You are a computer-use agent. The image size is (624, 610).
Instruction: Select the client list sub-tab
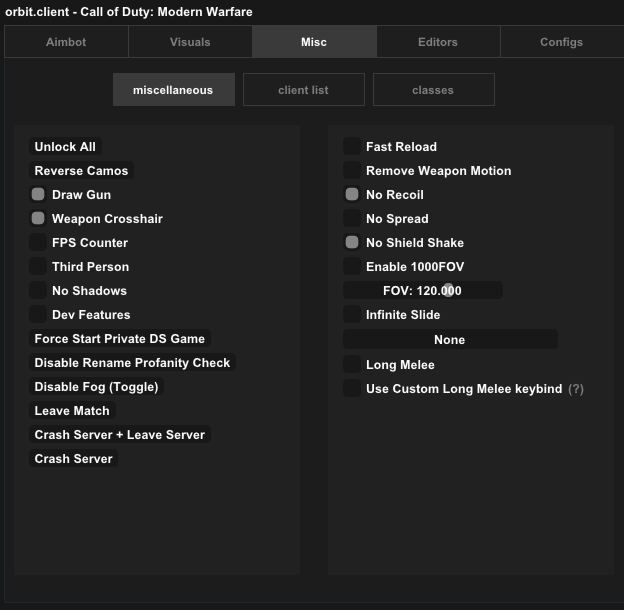pyautogui.click(x=303, y=90)
